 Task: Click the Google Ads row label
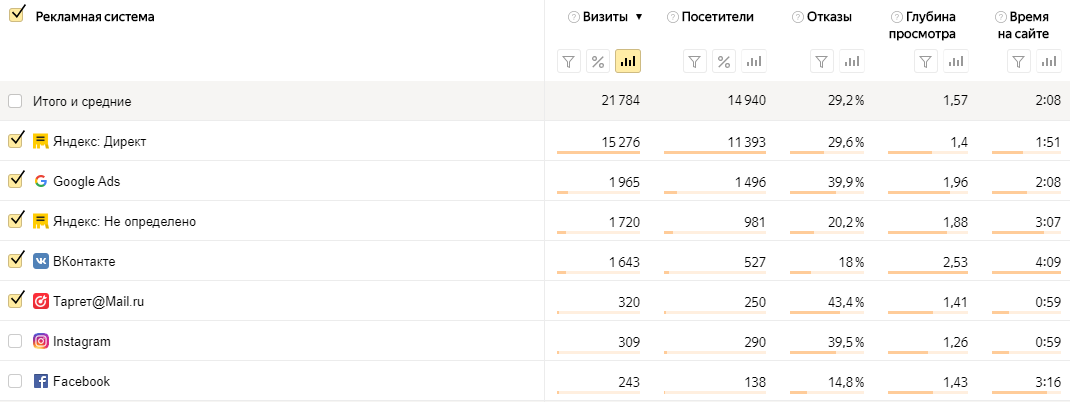(86, 181)
